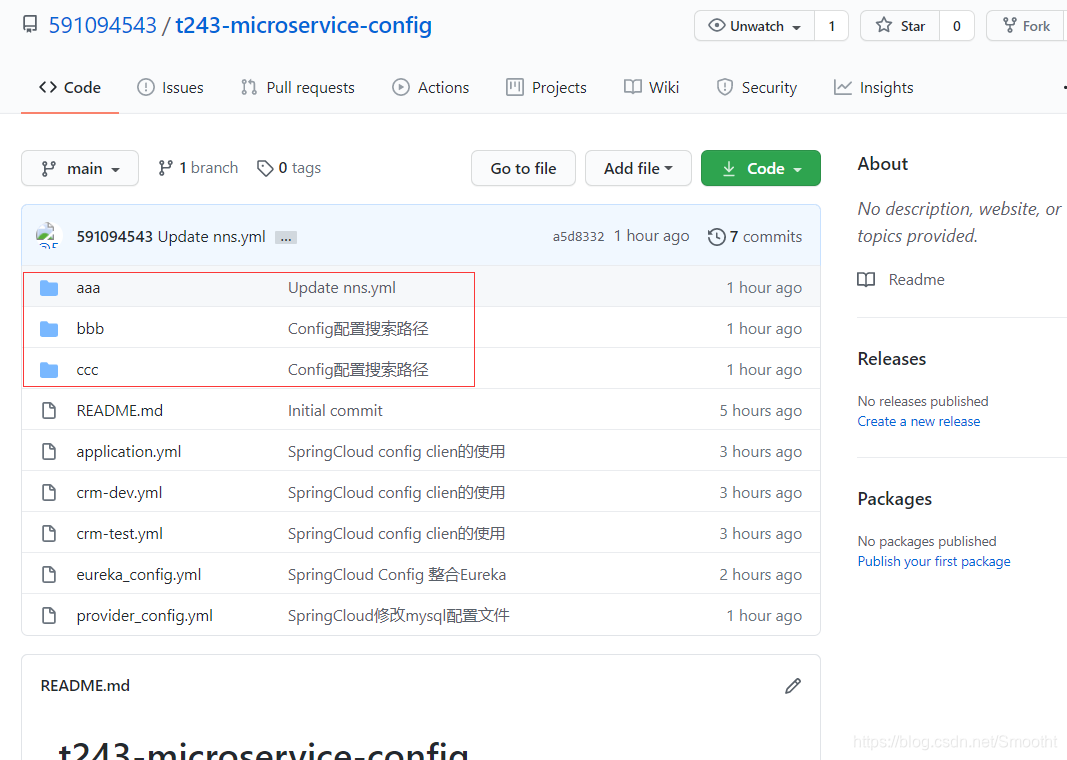Open Initial commit message link

335,411
